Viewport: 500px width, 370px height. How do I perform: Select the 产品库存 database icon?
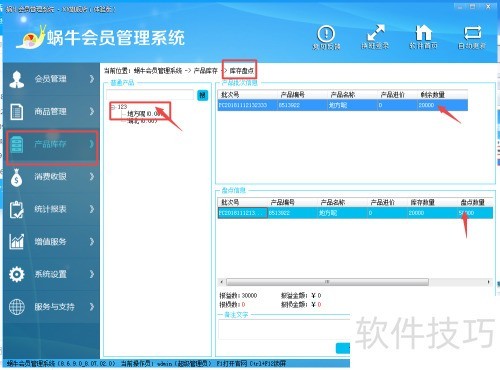coord(17,144)
